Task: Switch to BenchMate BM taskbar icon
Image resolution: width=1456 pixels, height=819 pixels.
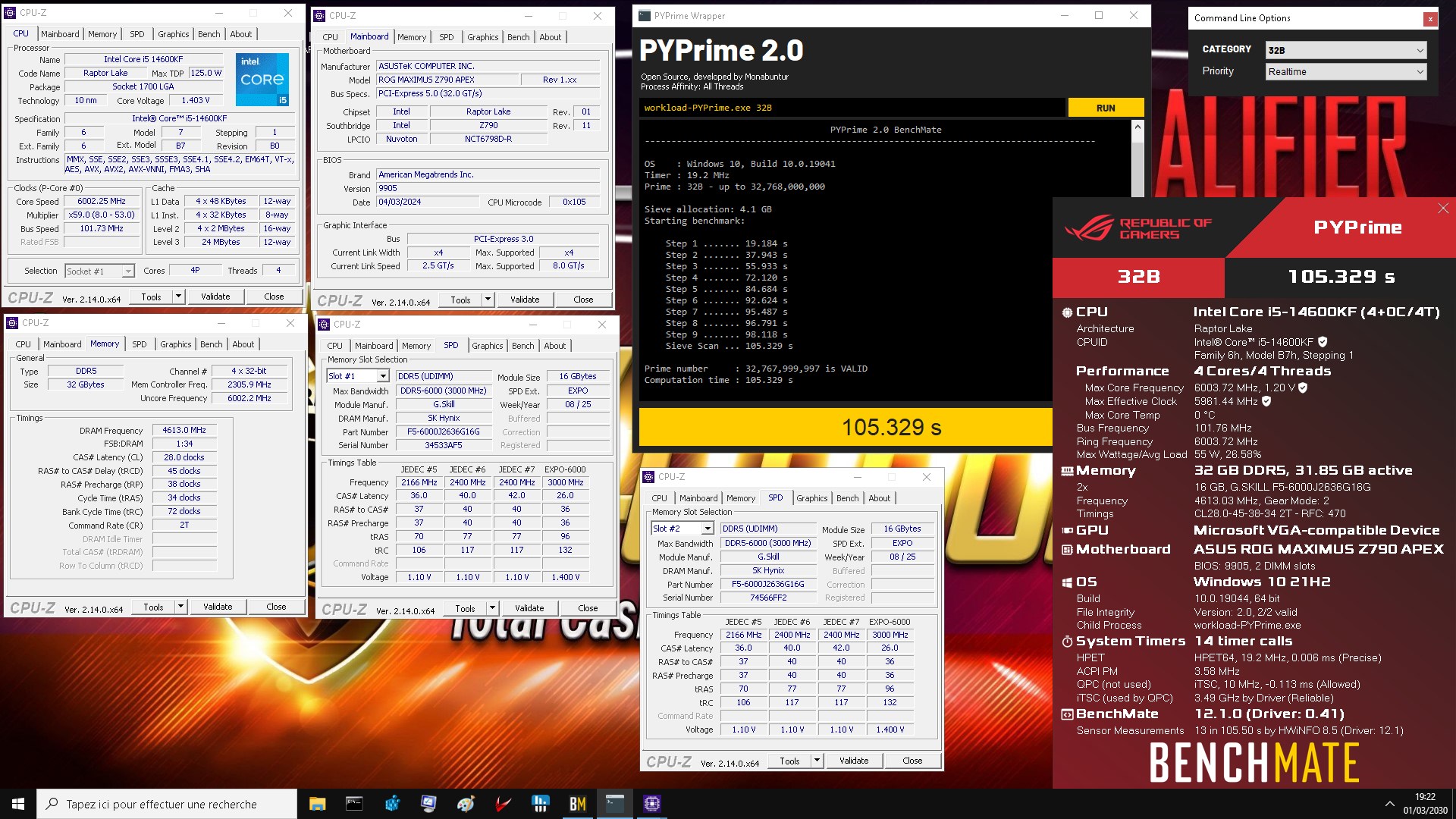Action: (x=577, y=804)
